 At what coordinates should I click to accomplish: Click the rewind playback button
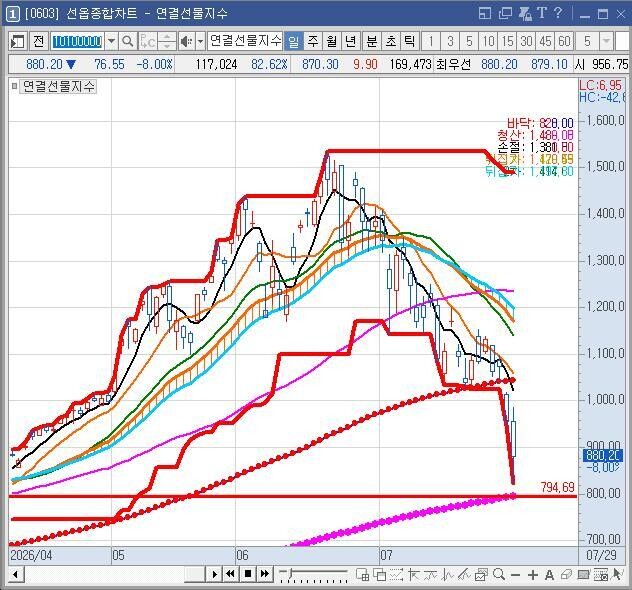pyautogui.click(x=231, y=574)
